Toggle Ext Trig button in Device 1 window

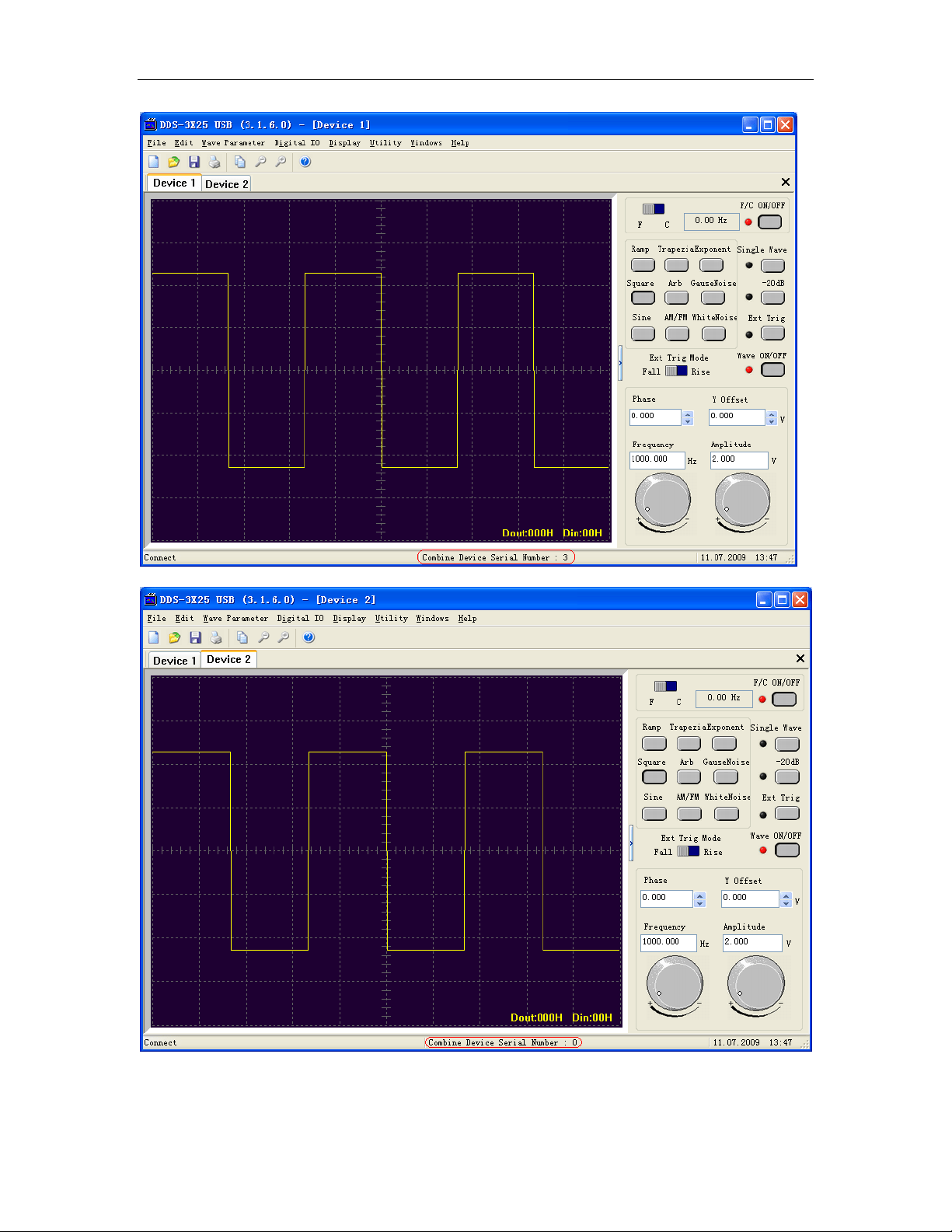coord(772,333)
